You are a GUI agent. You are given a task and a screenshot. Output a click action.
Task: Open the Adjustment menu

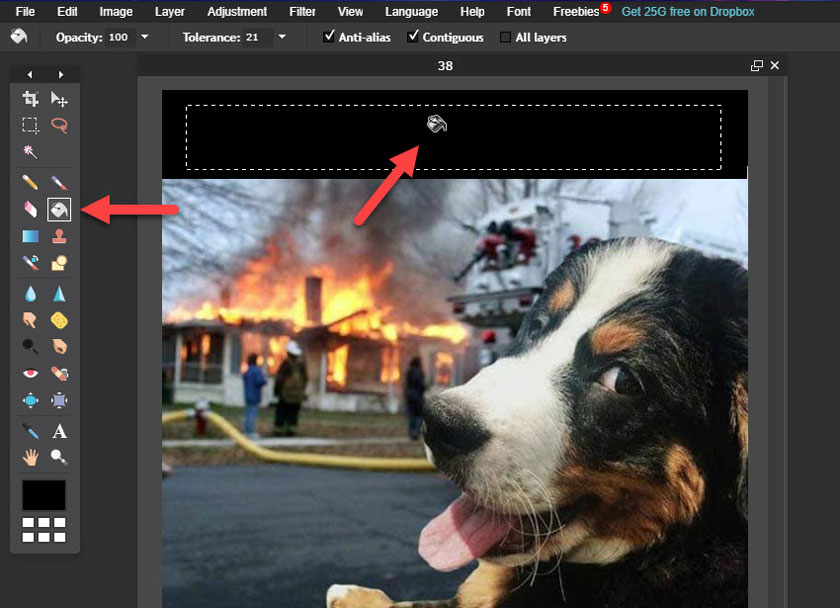click(237, 11)
